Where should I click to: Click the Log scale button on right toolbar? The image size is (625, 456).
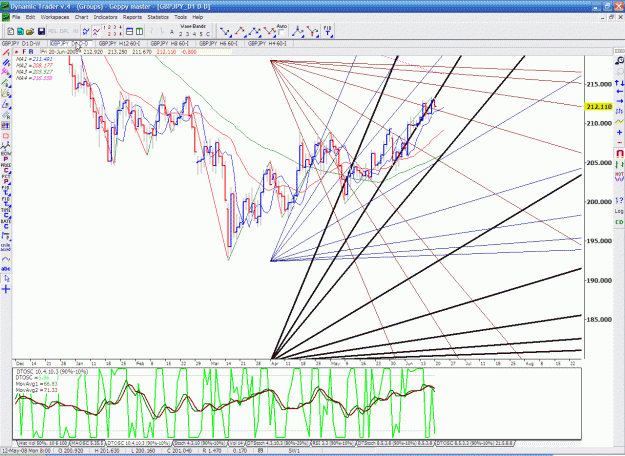coord(619,211)
